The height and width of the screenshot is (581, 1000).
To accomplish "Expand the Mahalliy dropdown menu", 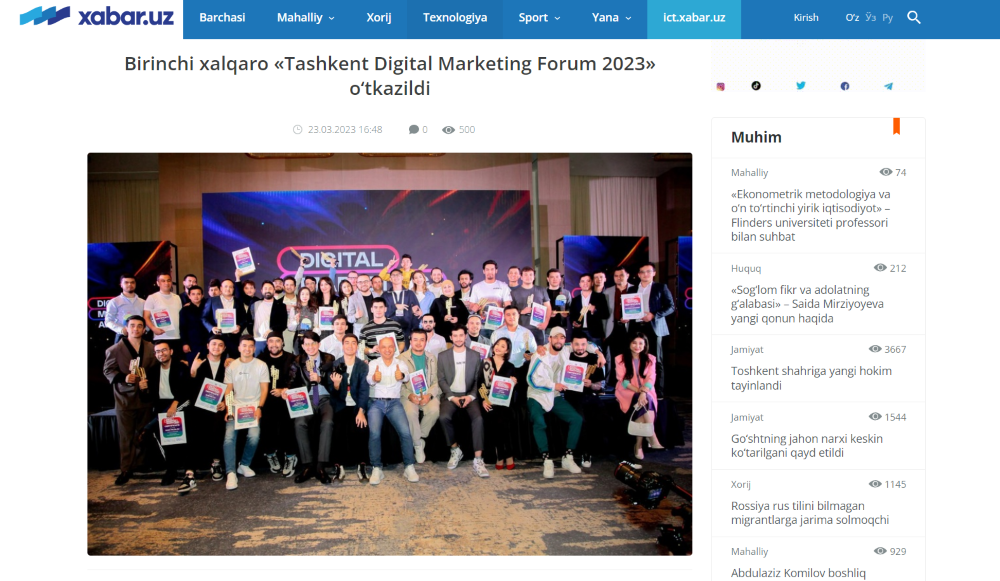I will (x=305, y=18).
